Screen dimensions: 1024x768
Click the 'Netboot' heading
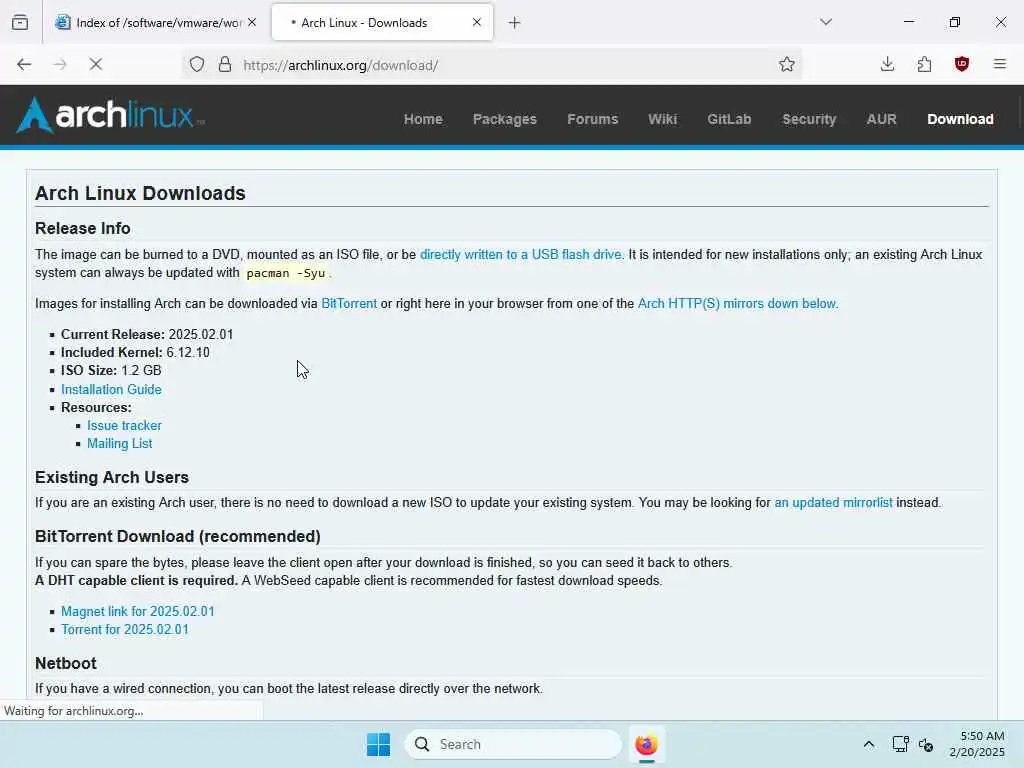pos(66,664)
